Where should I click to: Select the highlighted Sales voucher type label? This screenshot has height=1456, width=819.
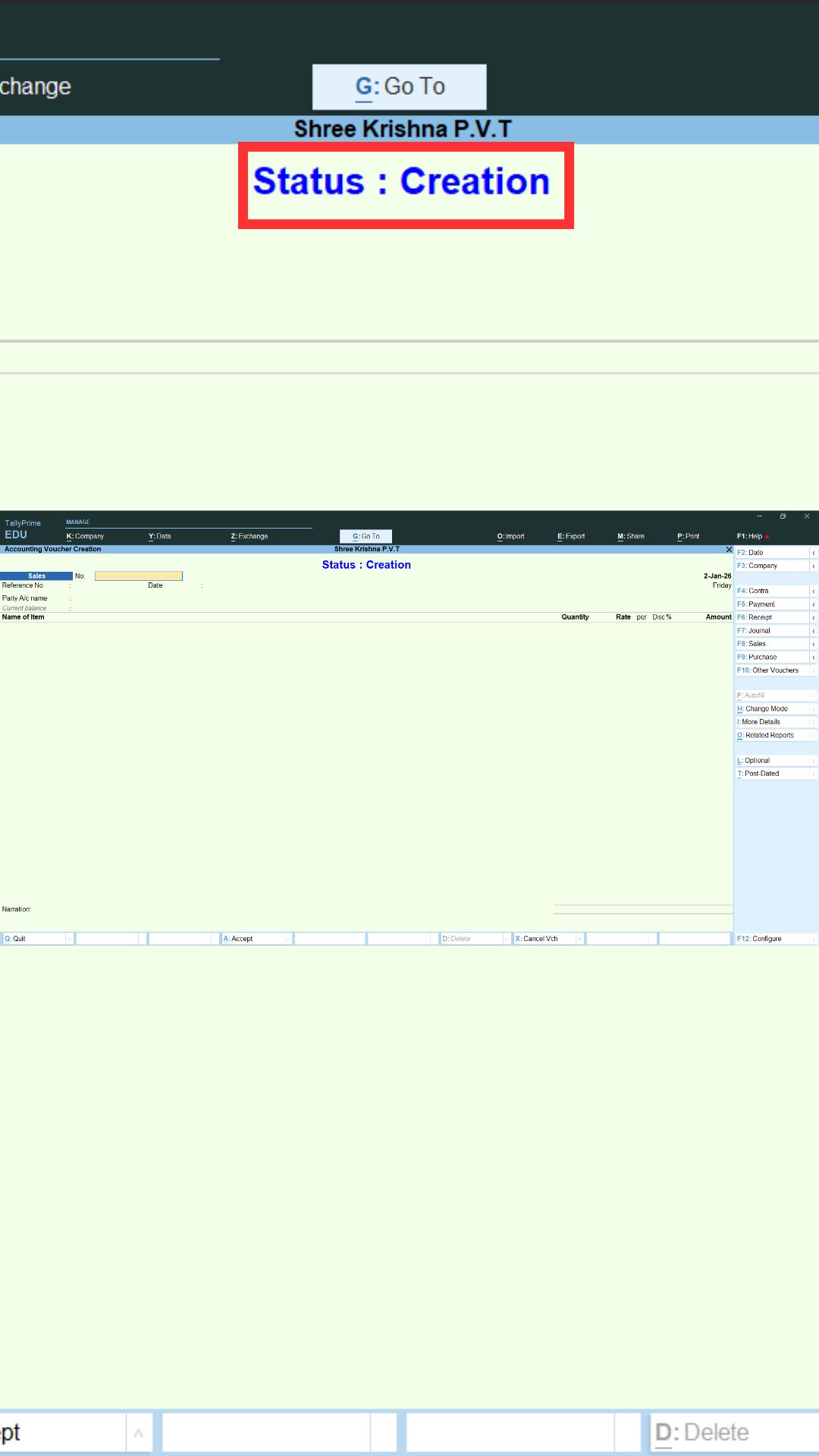click(x=36, y=576)
